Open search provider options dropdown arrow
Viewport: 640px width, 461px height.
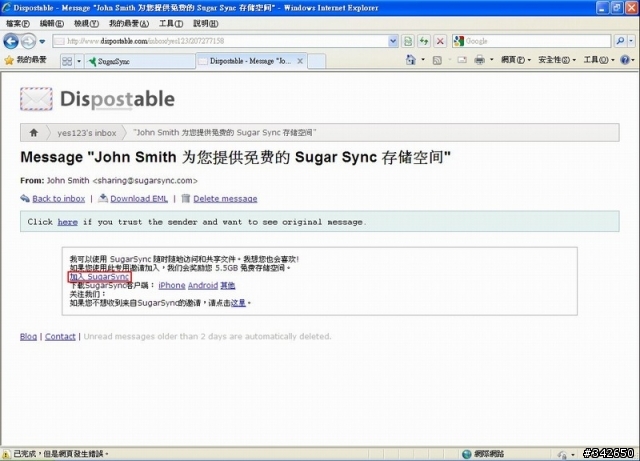pos(631,41)
